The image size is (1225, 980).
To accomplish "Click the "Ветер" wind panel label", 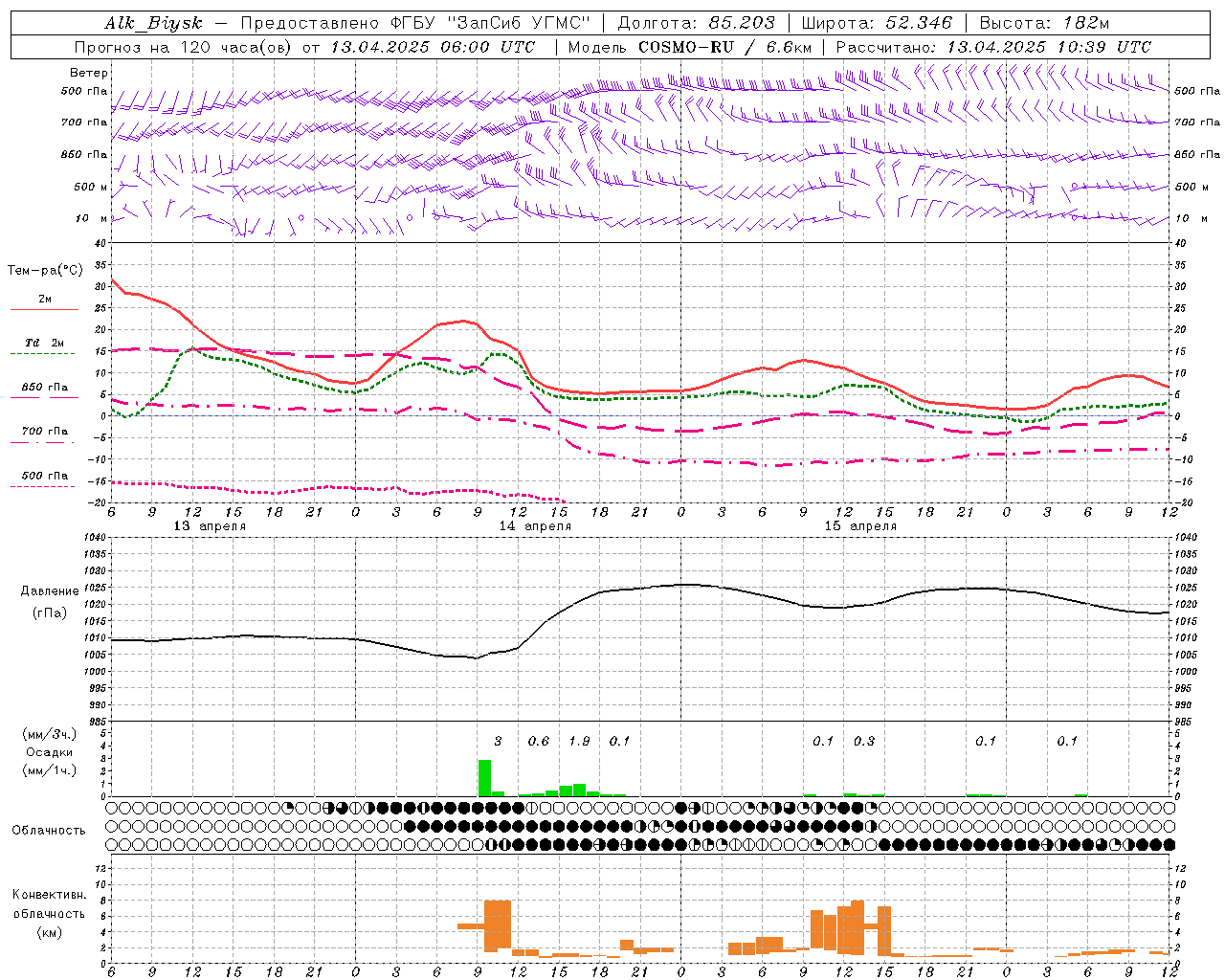I will pyautogui.click(x=89, y=73).
